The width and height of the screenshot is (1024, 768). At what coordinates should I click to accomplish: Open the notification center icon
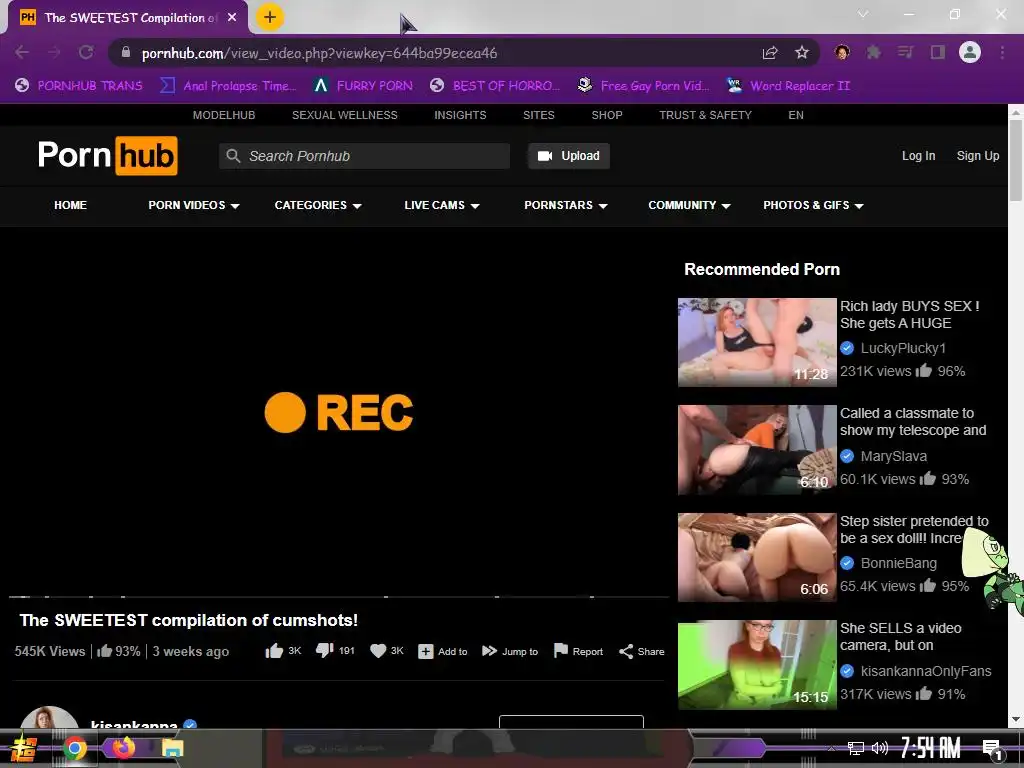(992, 750)
